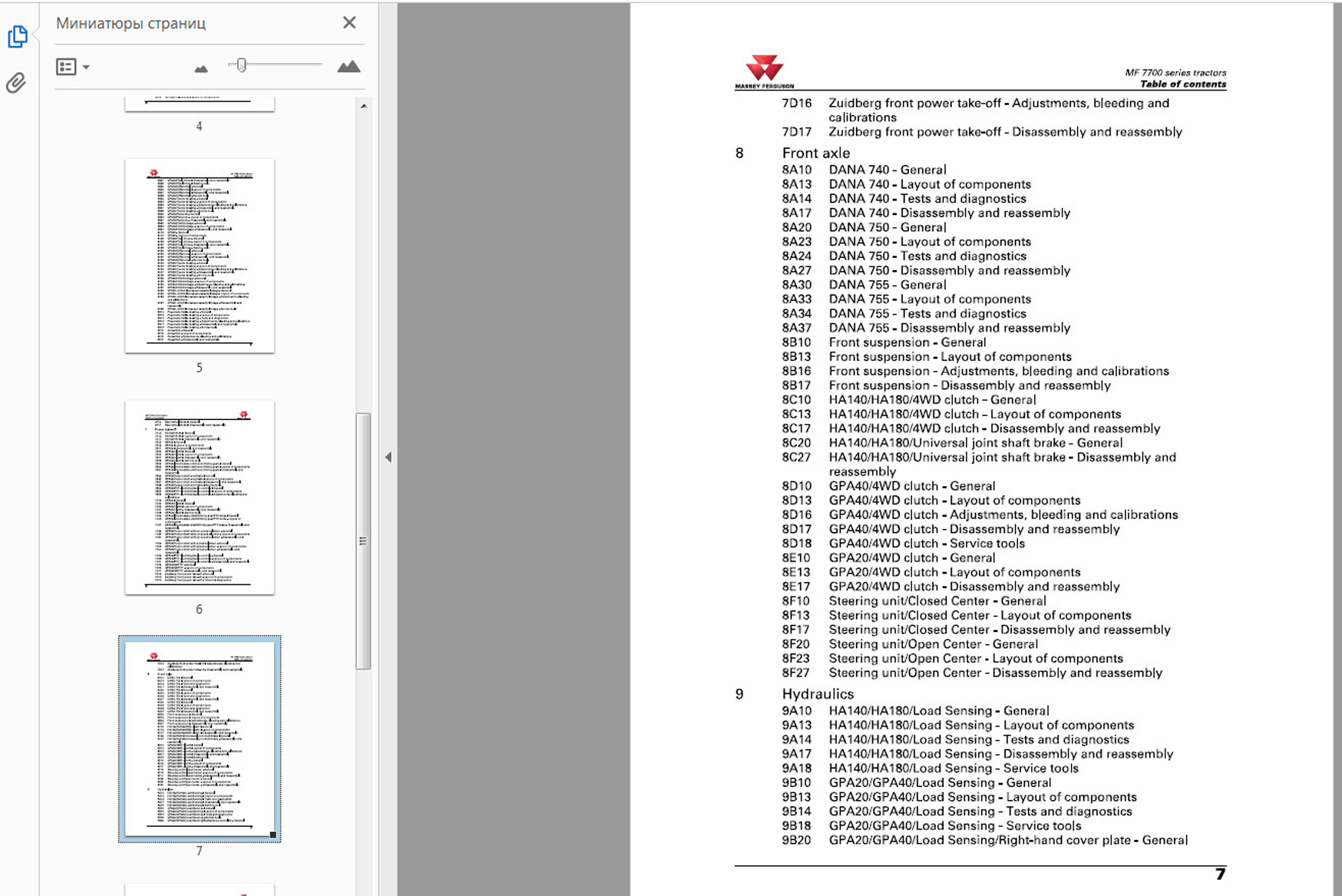Select page 5 thumbnail
Screen dimensions: 1342x896
(x=200, y=256)
